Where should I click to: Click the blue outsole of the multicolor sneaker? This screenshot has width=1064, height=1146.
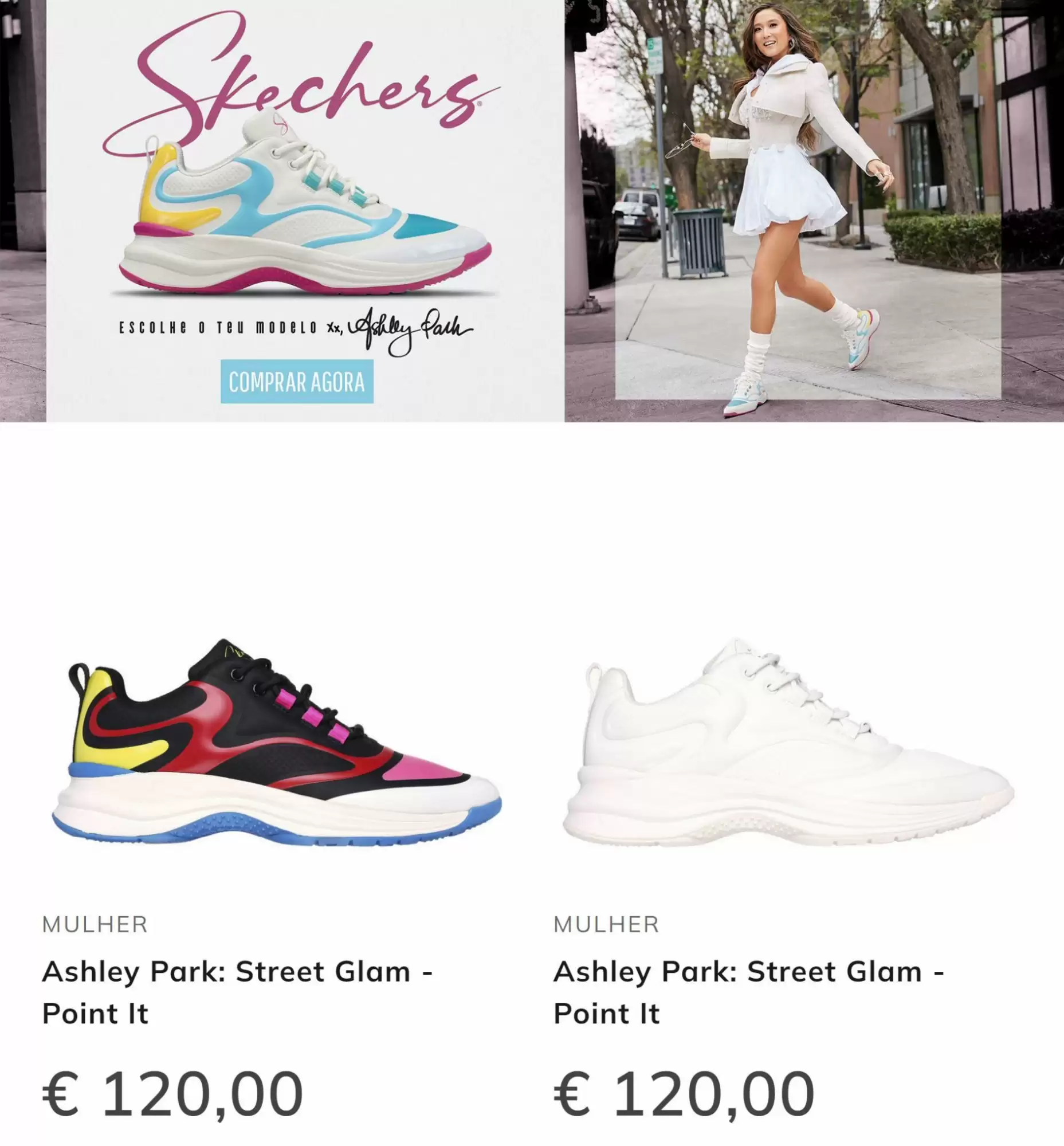tap(276, 827)
